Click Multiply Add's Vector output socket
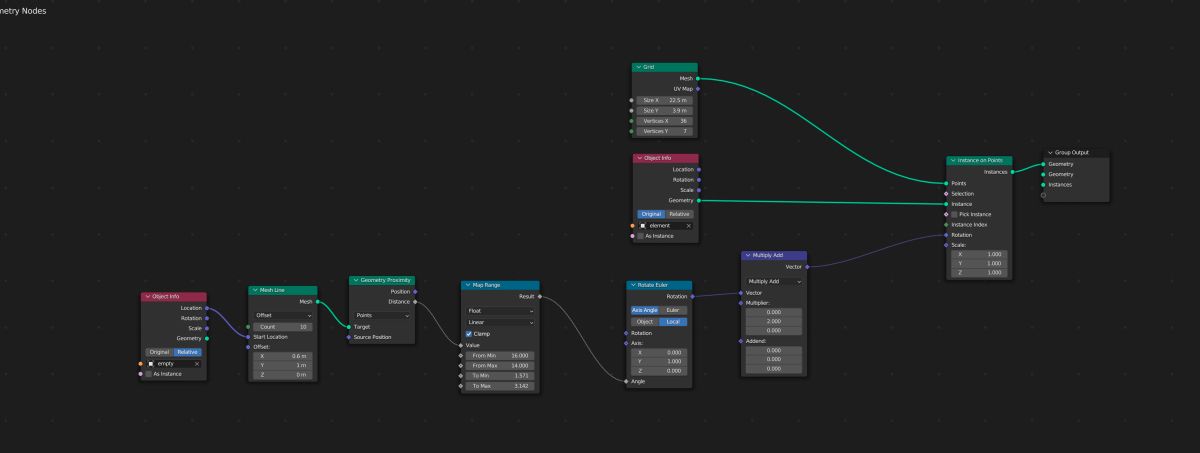Screen dimensions: 1200x453 807,266
